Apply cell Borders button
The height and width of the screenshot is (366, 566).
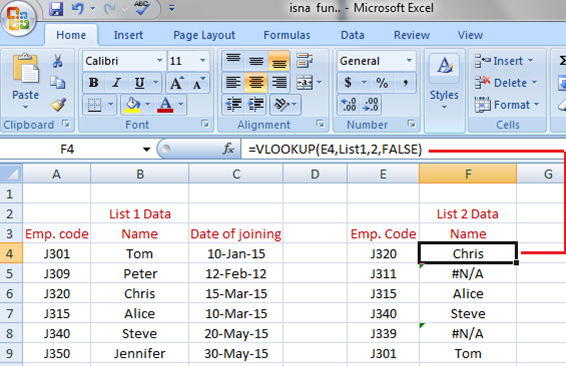click(95, 105)
